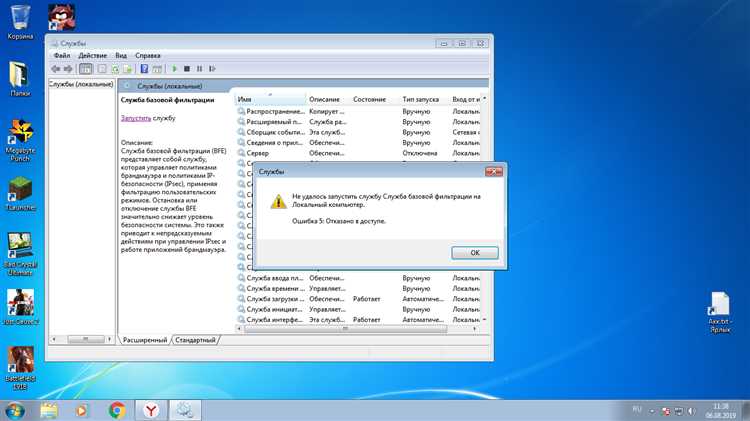
Task: Toggle the show/hide console tree toolbar icon
Action: point(86,69)
